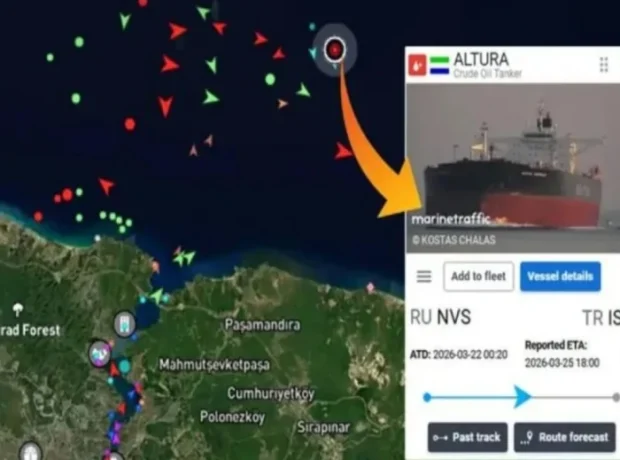Click the ALTURA tanker photo
Viewport: 620px width, 460px height.
pos(512,168)
